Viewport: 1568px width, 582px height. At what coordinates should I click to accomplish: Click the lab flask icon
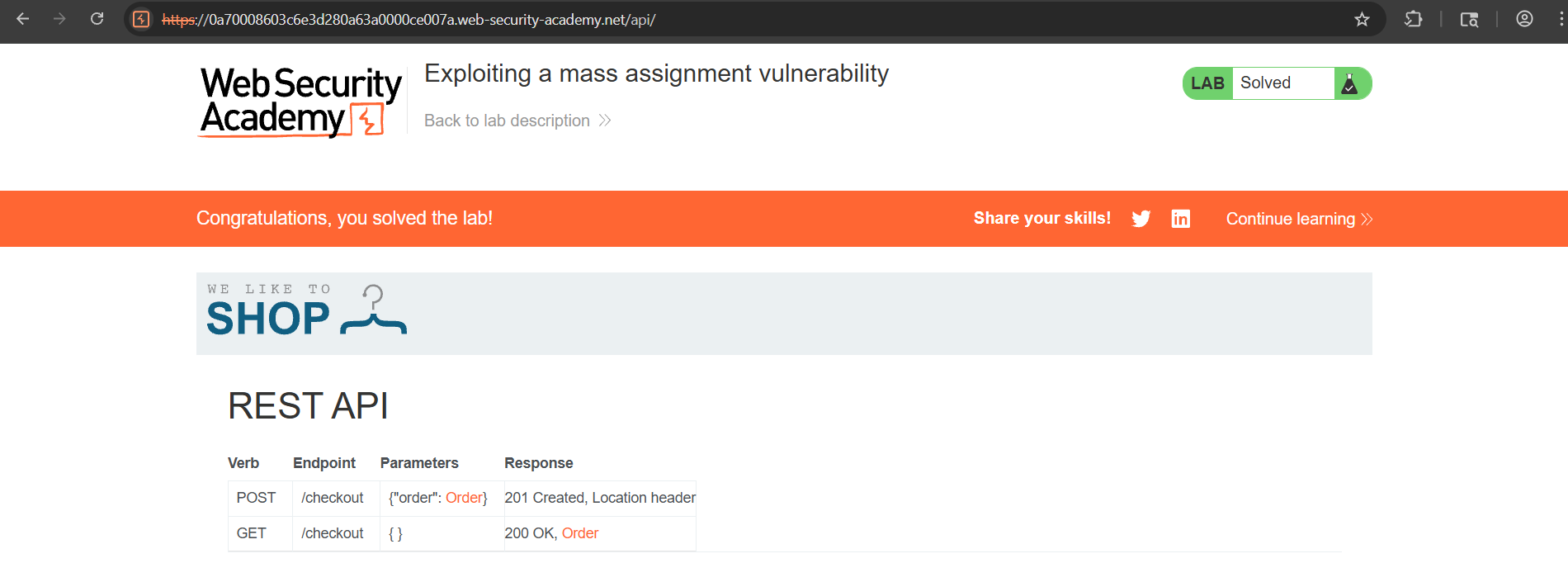point(1349,83)
